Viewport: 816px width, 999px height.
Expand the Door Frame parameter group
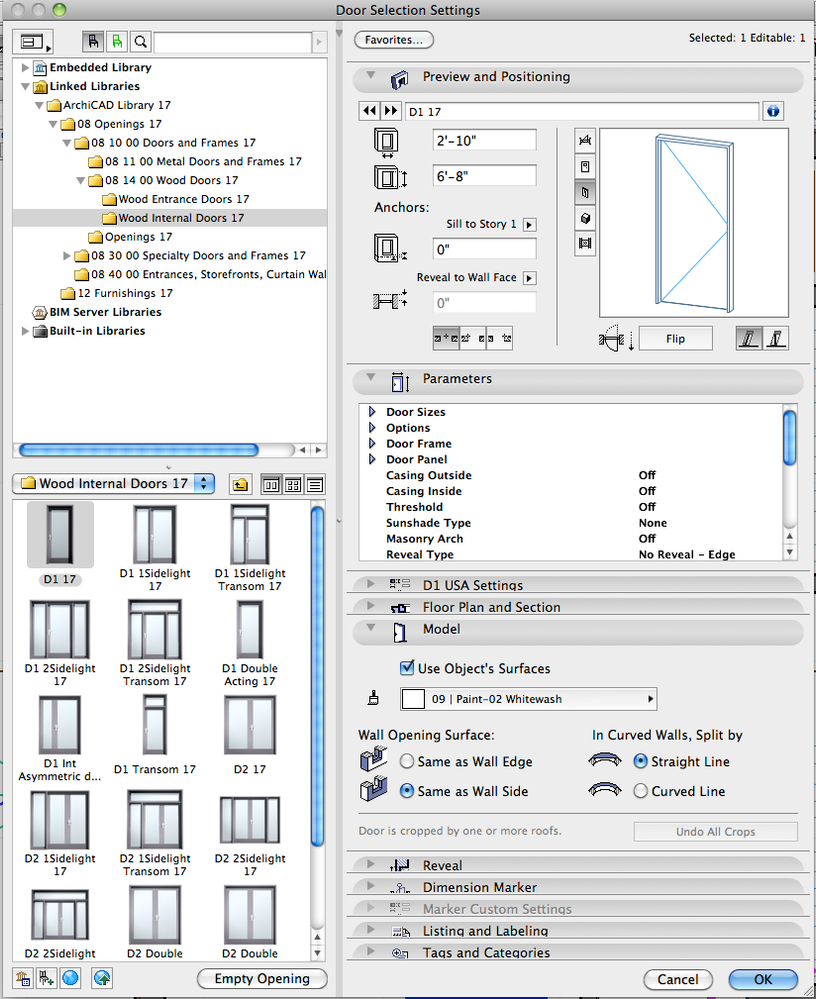[372, 443]
